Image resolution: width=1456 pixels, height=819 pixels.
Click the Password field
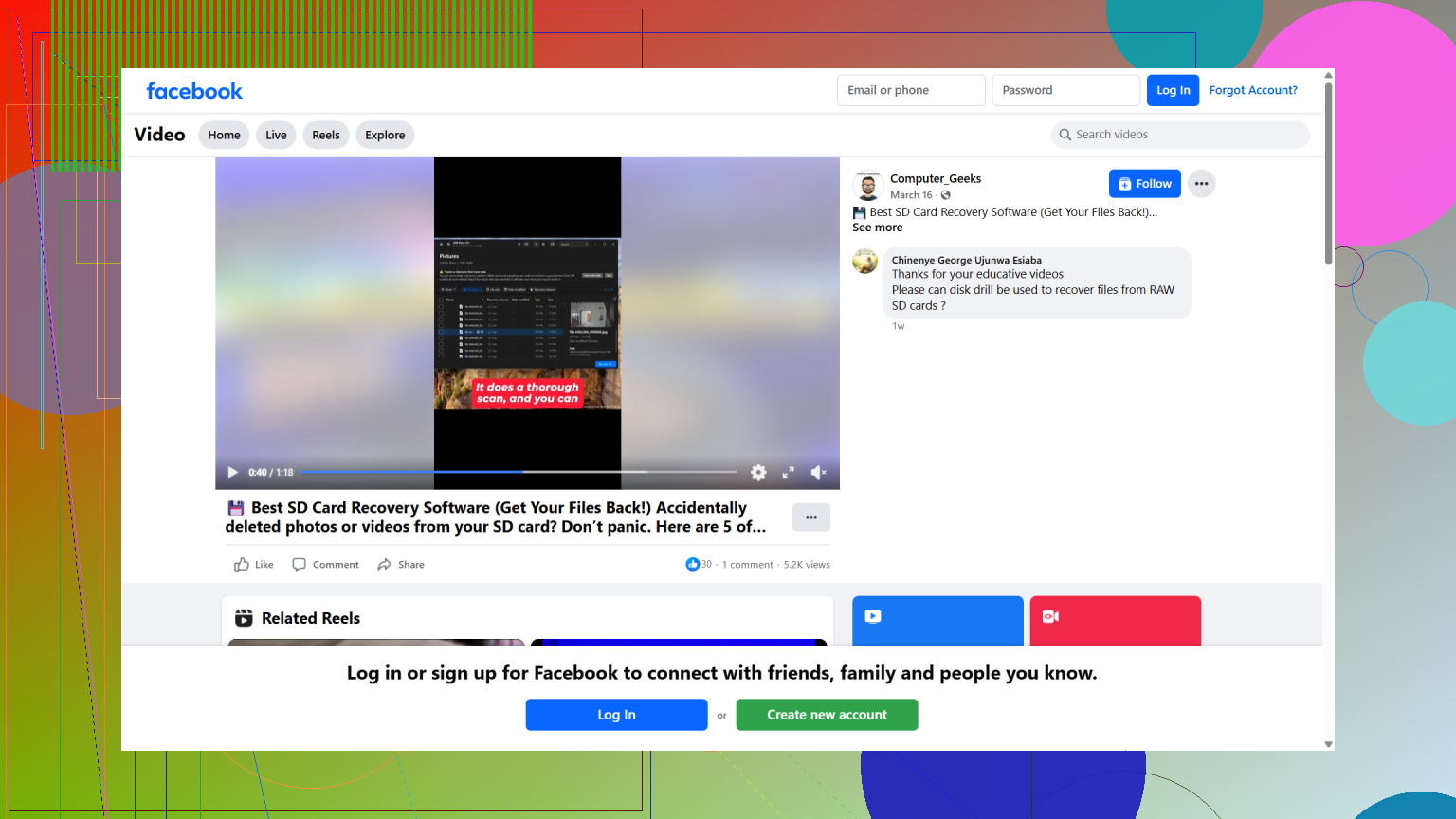pos(1065,90)
